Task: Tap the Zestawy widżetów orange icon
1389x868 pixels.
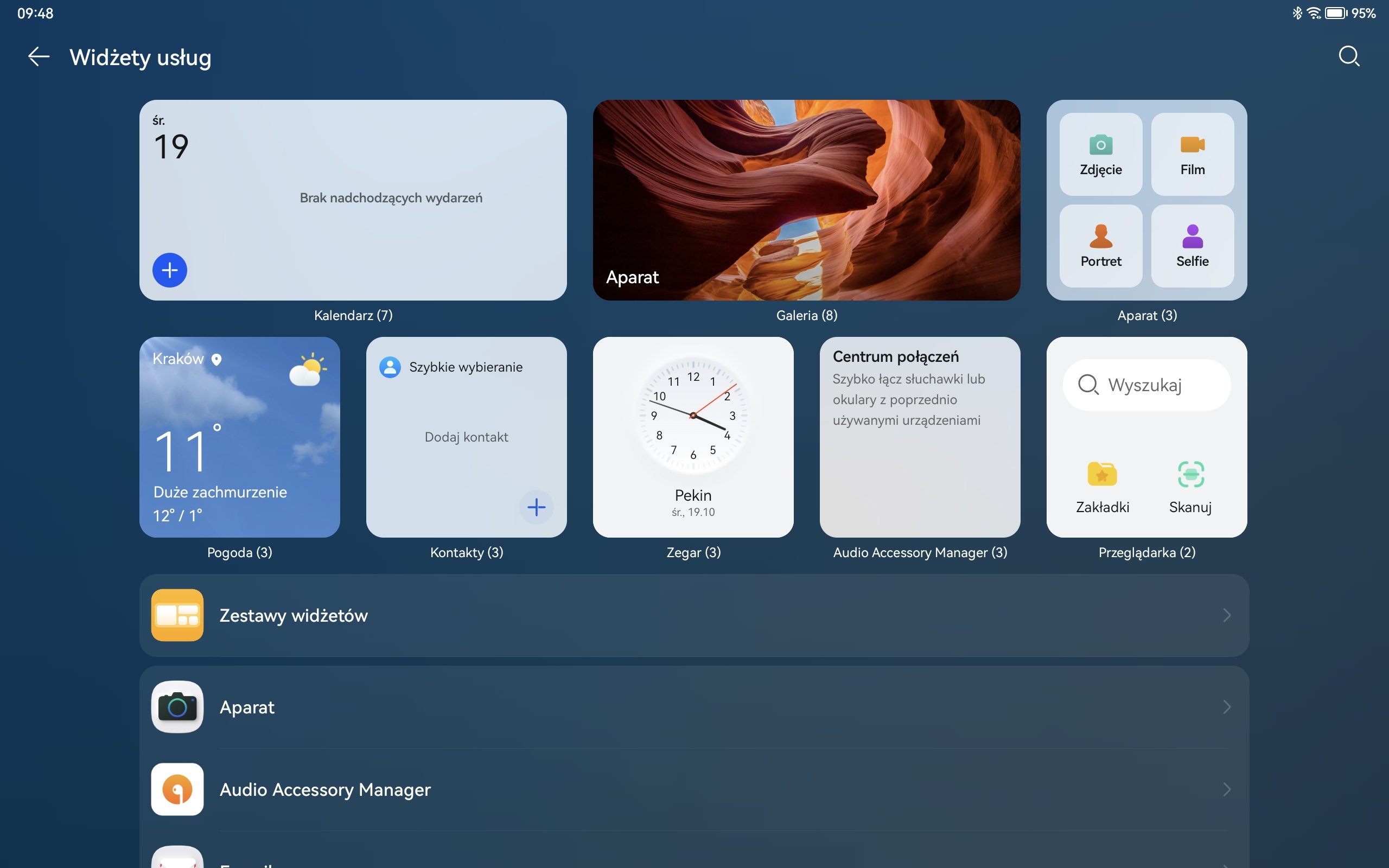Action: [177, 615]
